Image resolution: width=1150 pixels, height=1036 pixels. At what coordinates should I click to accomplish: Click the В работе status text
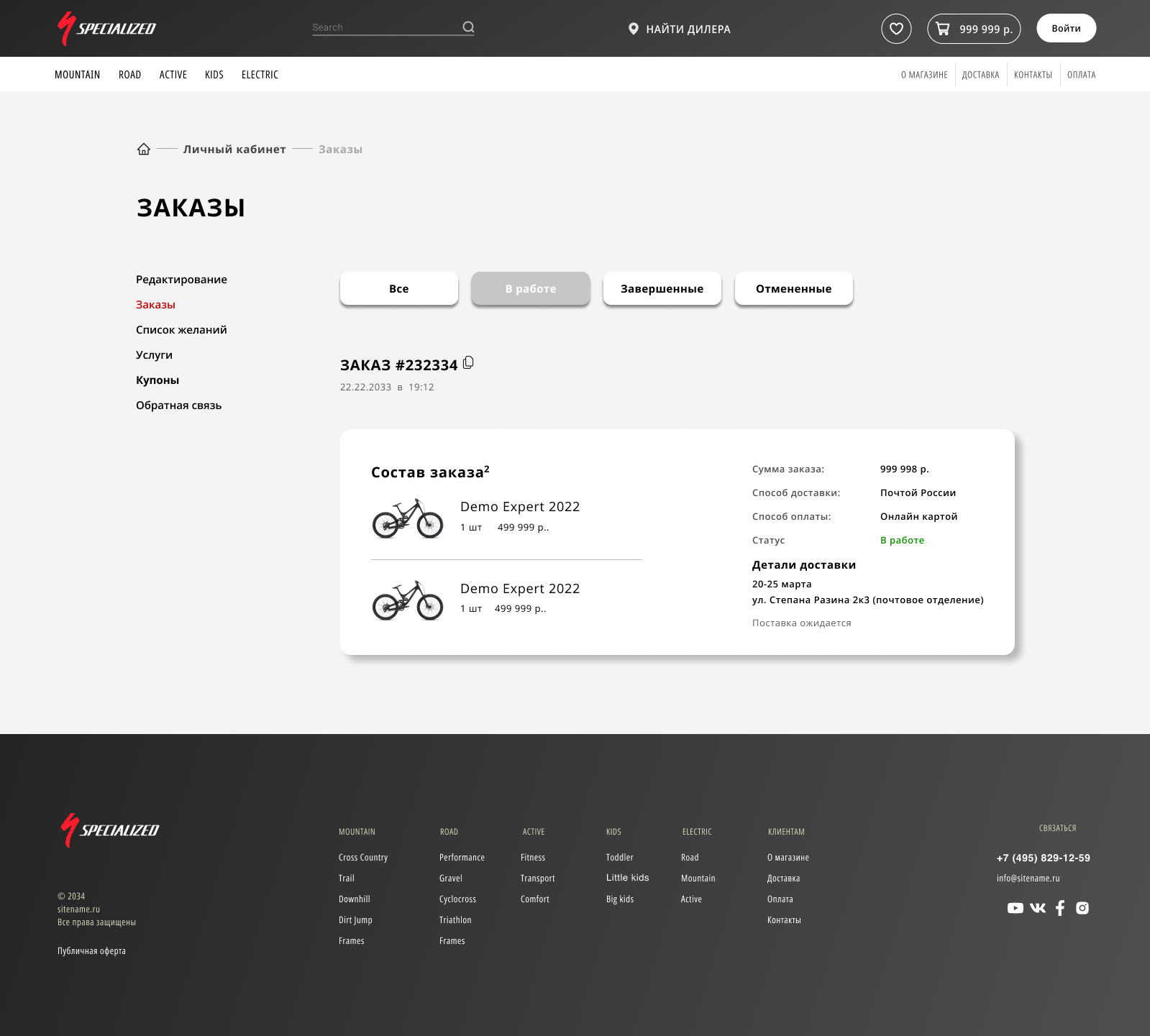(902, 541)
